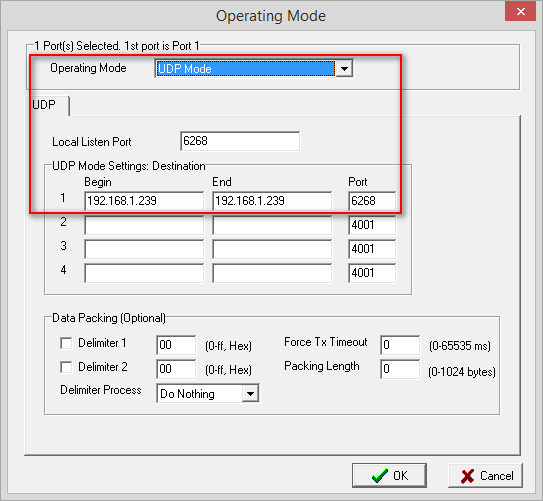
Task: Click the End IP field for destination 1
Action: pyautogui.click(x=272, y=201)
